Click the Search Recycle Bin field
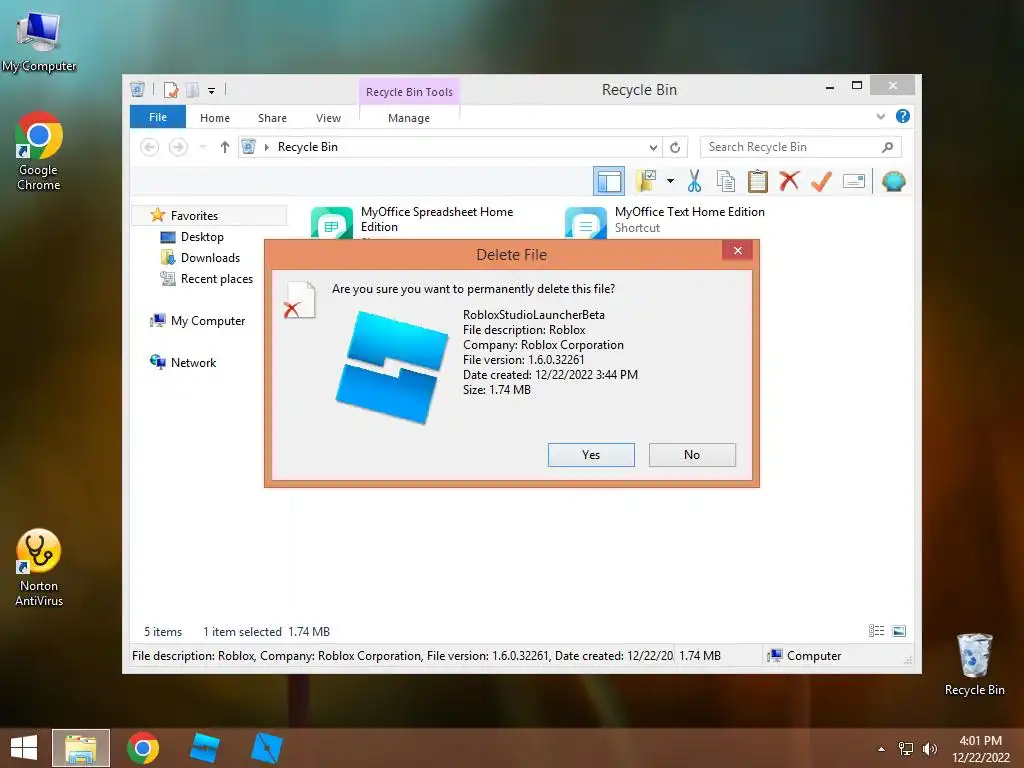Screen dimensions: 1024x768 point(801,147)
